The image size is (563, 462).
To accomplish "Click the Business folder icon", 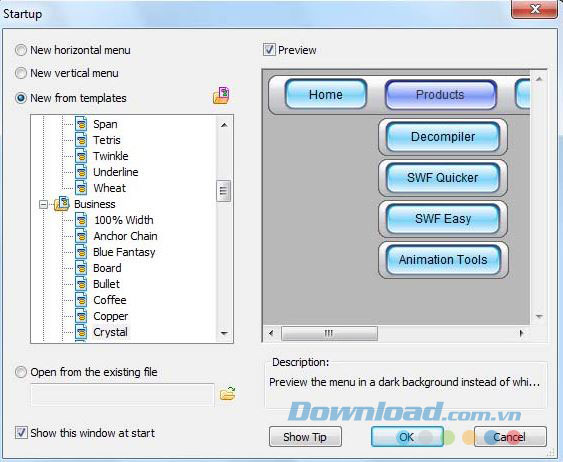I will pyautogui.click(x=62, y=204).
